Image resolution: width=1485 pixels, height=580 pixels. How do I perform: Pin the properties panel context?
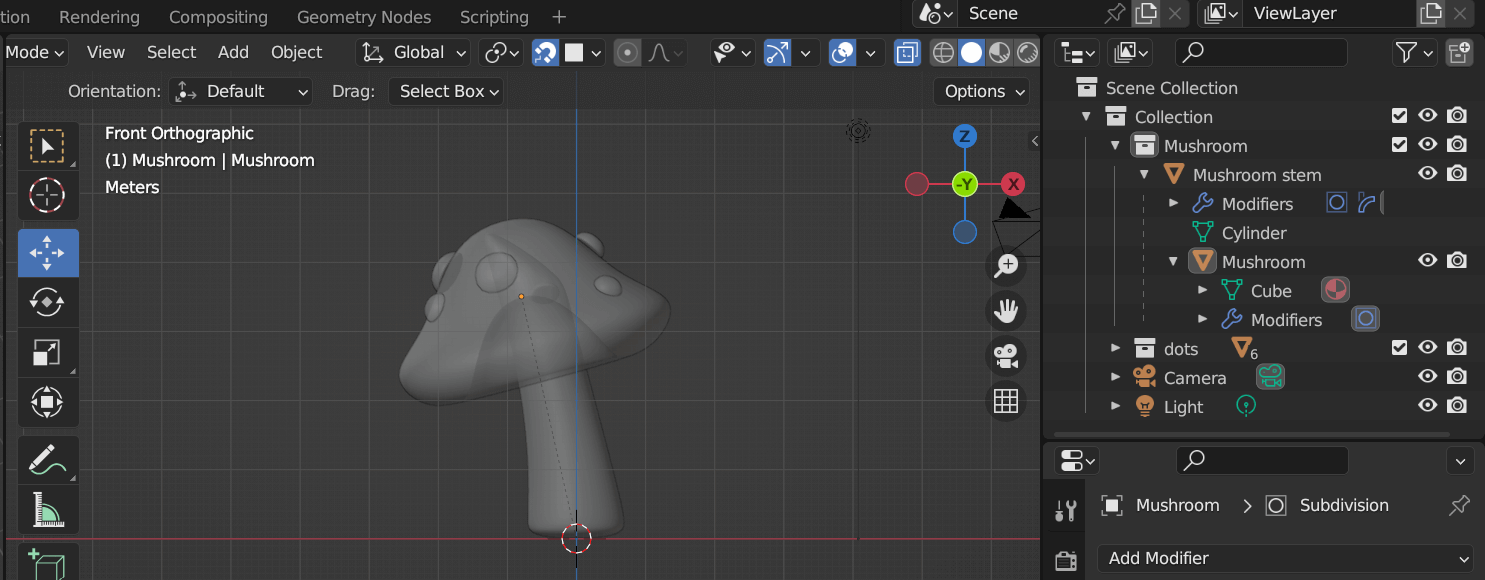tap(1460, 505)
